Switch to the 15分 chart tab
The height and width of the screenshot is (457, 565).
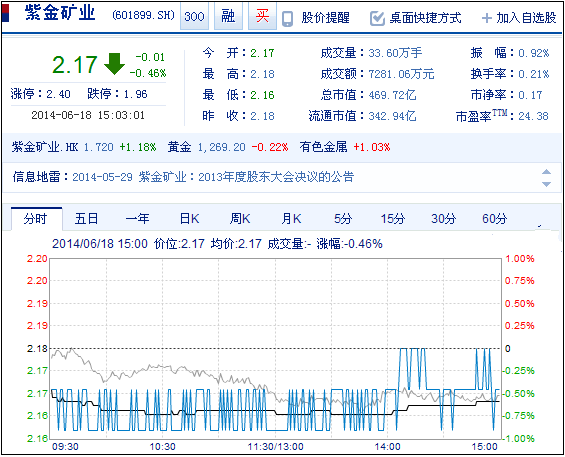393,219
